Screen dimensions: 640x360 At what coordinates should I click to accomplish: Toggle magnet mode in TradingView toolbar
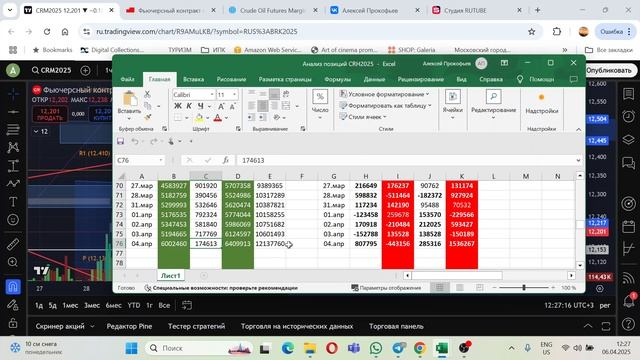coord(13,287)
